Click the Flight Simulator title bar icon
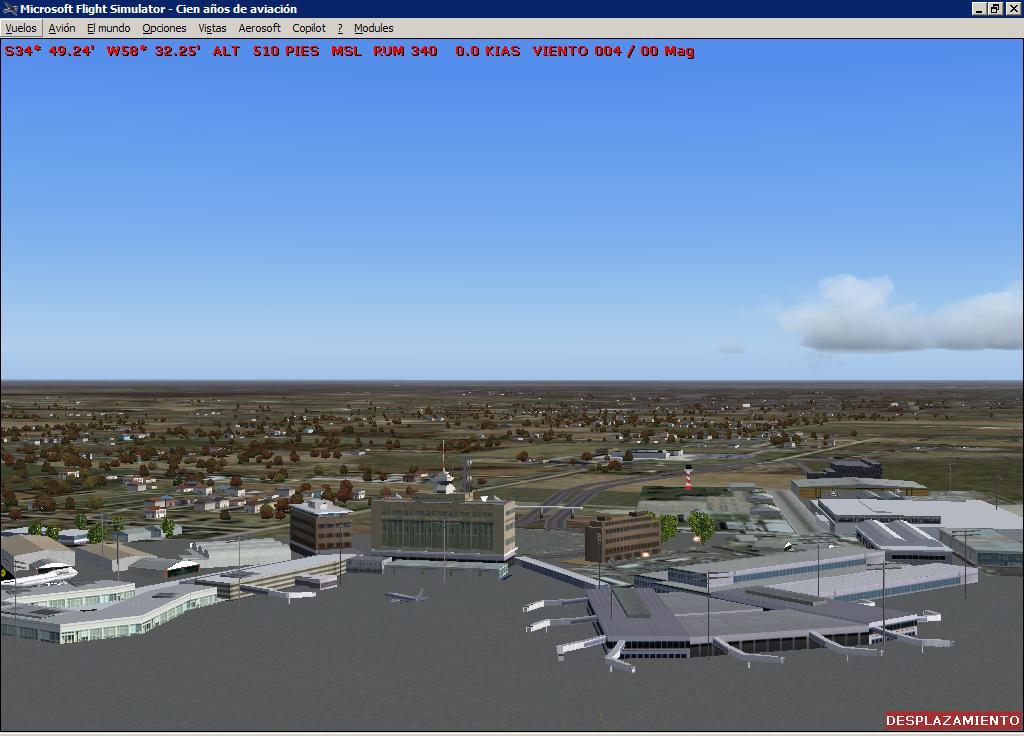Screen dimensions: 1024x736 click(10, 8)
